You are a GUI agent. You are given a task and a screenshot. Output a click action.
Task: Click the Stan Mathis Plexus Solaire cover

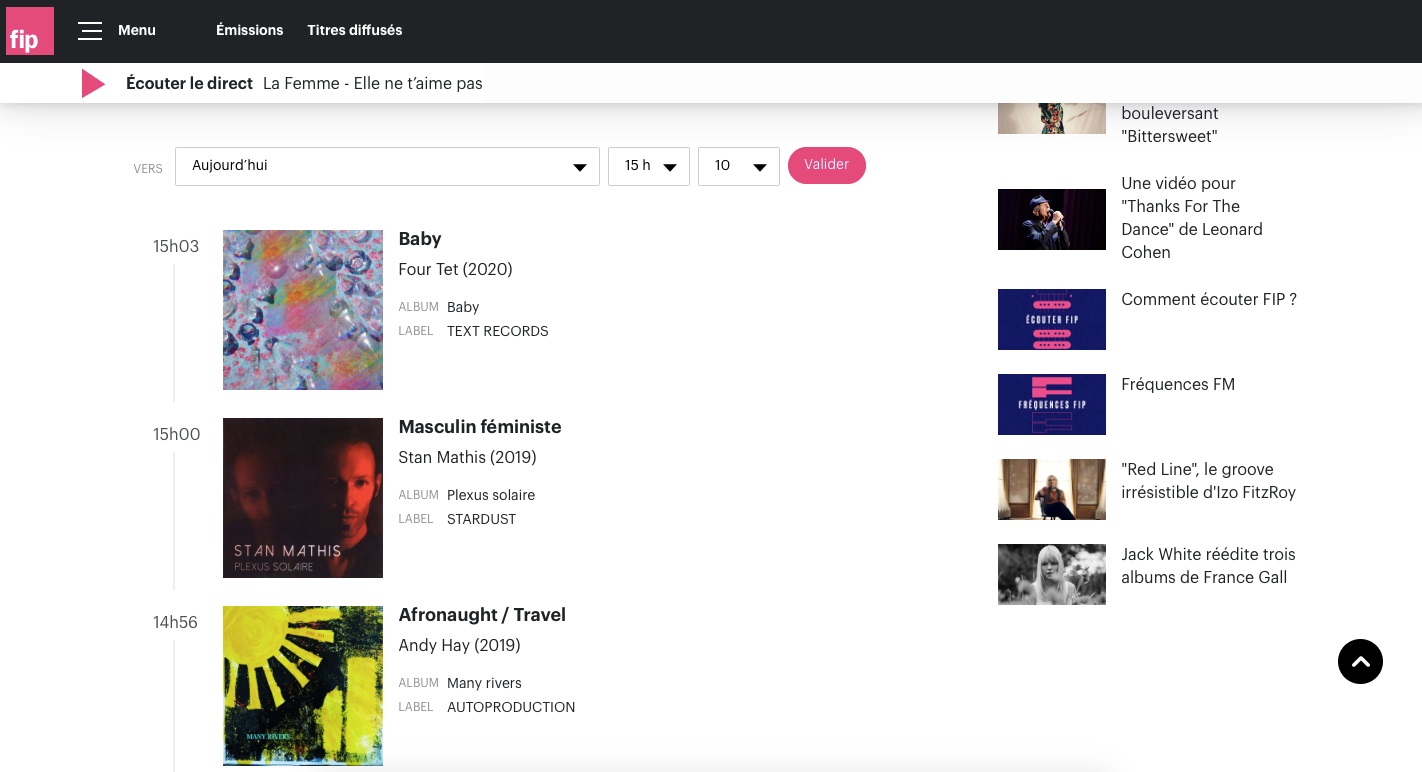303,498
